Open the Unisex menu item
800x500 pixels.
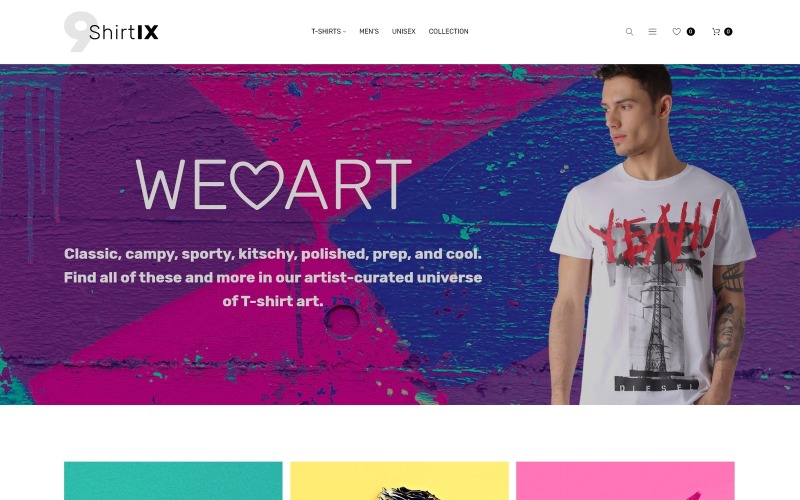404,32
